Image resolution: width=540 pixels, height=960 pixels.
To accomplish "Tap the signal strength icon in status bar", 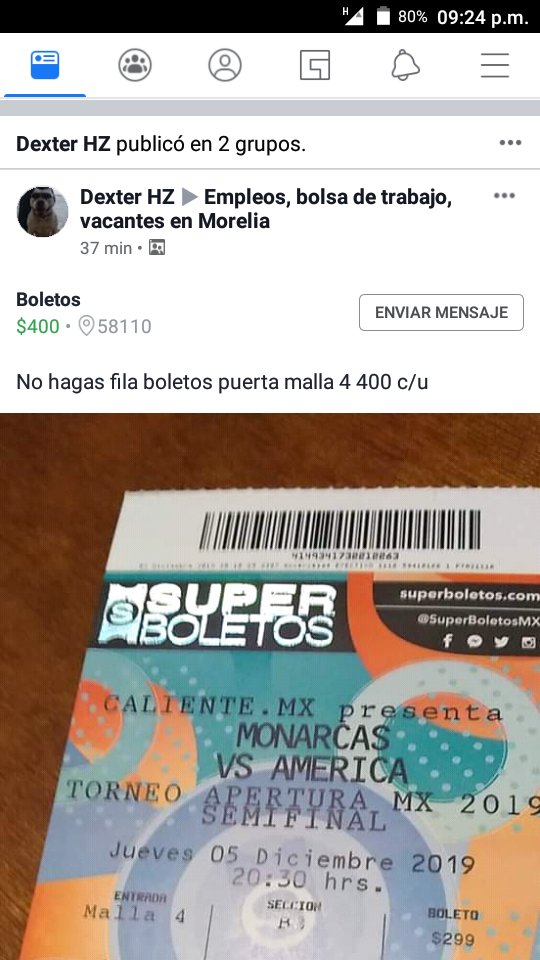I will pyautogui.click(x=353, y=16).
